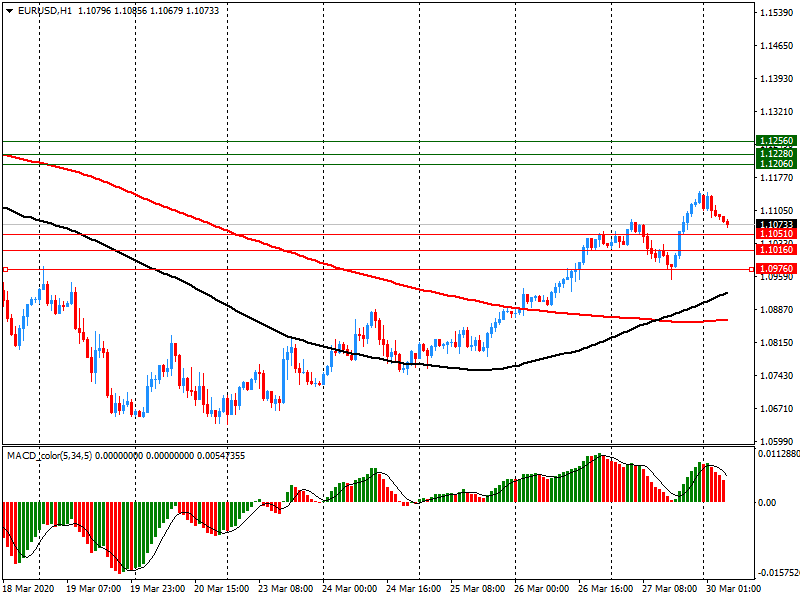Viewport: 800px width, 600px height.
Task: Click the 1.05990 price axis value
Action: click(x=777, y=442)
